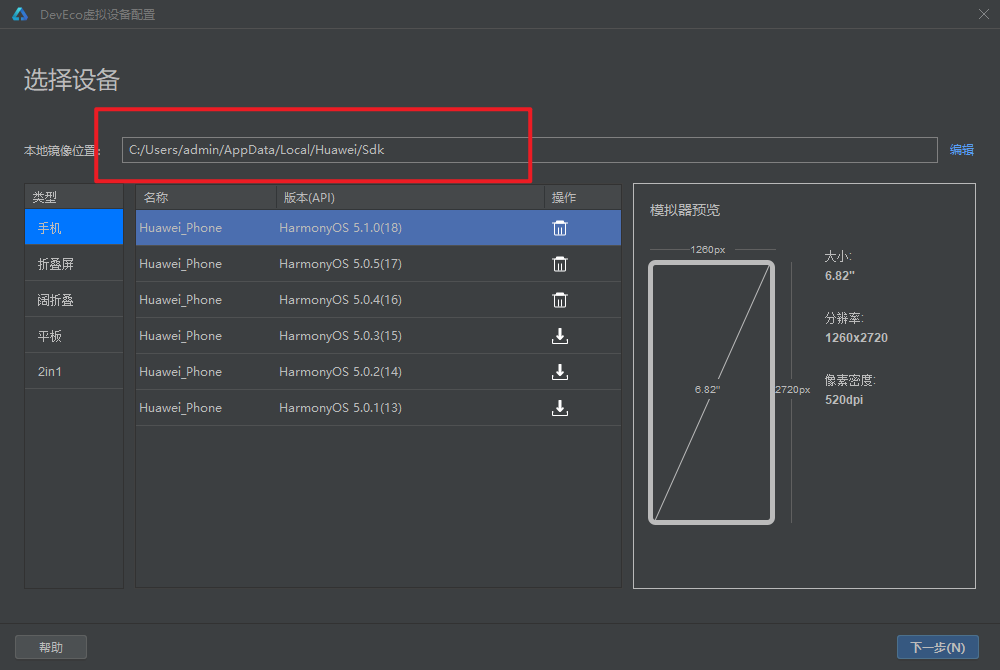Click the 操作 column header
The height and width of the screenshot is (670, 1000).
(x=582, y=198)
